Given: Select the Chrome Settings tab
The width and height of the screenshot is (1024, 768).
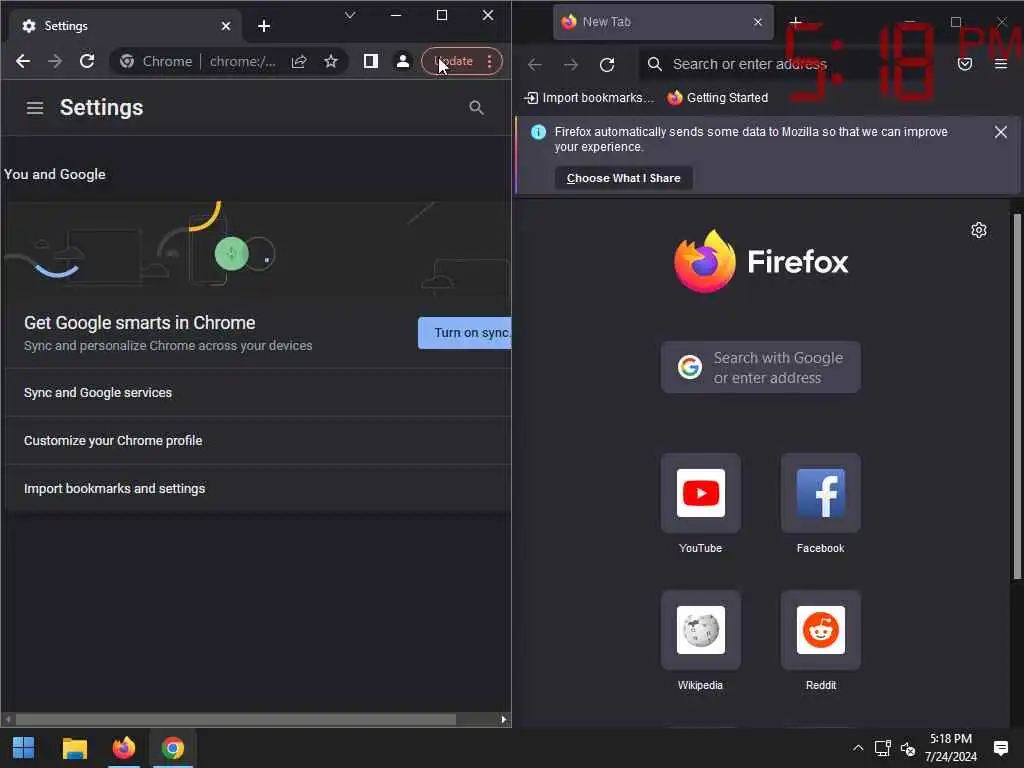Looking at the screenshot, I should tap(125, 26).
